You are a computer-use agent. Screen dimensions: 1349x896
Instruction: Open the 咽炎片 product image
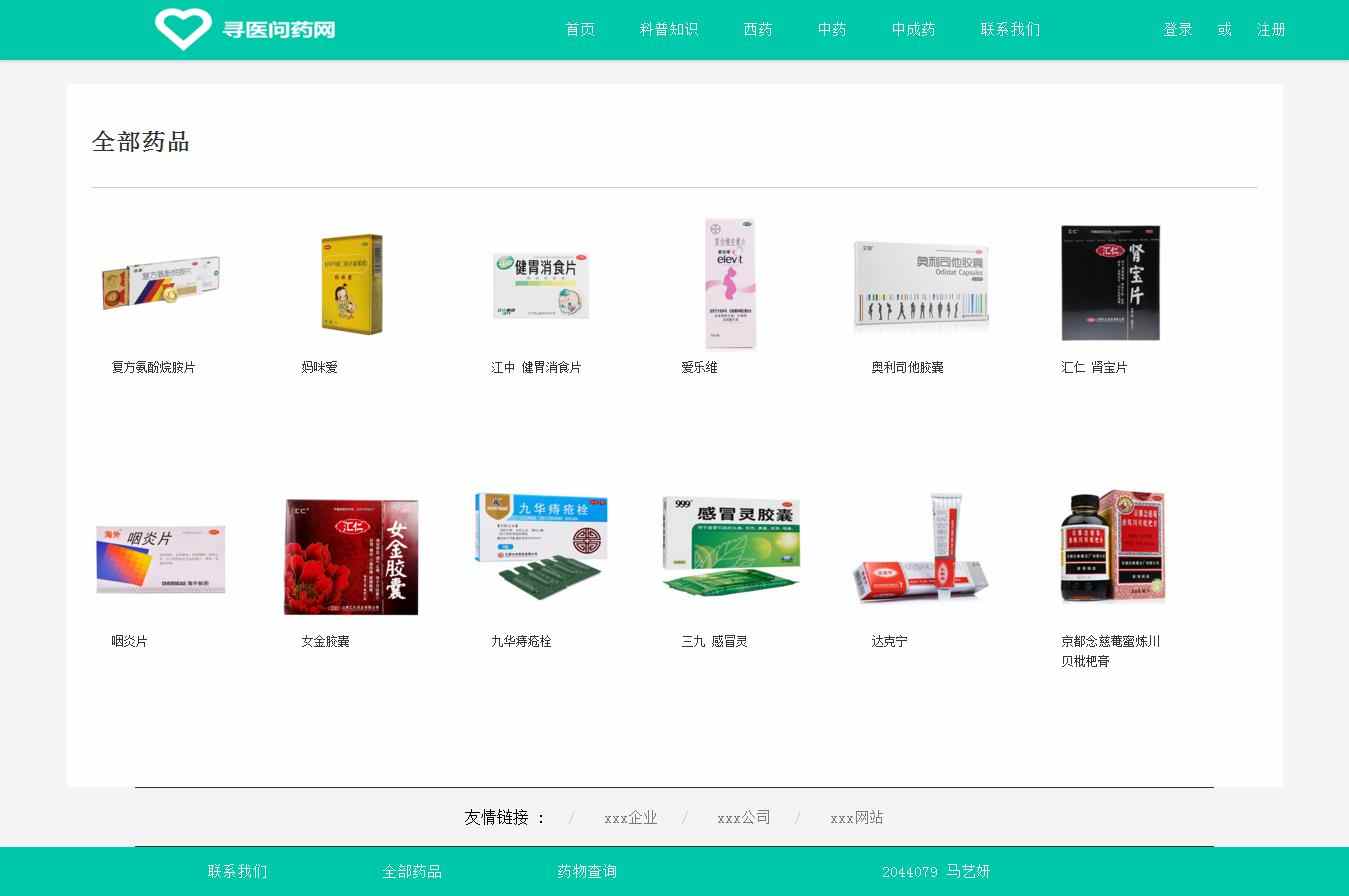pyautogui.click(x=161, y=559)
